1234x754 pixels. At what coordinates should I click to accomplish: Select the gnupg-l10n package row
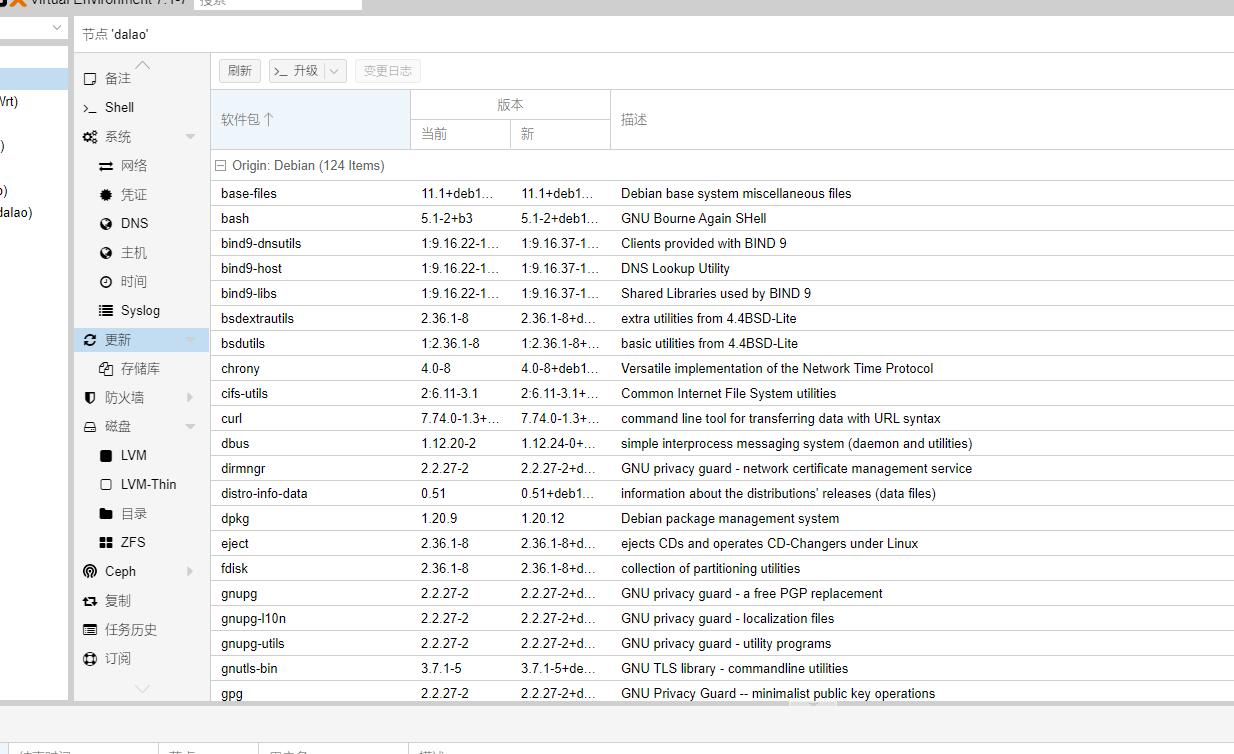[722, 618]
